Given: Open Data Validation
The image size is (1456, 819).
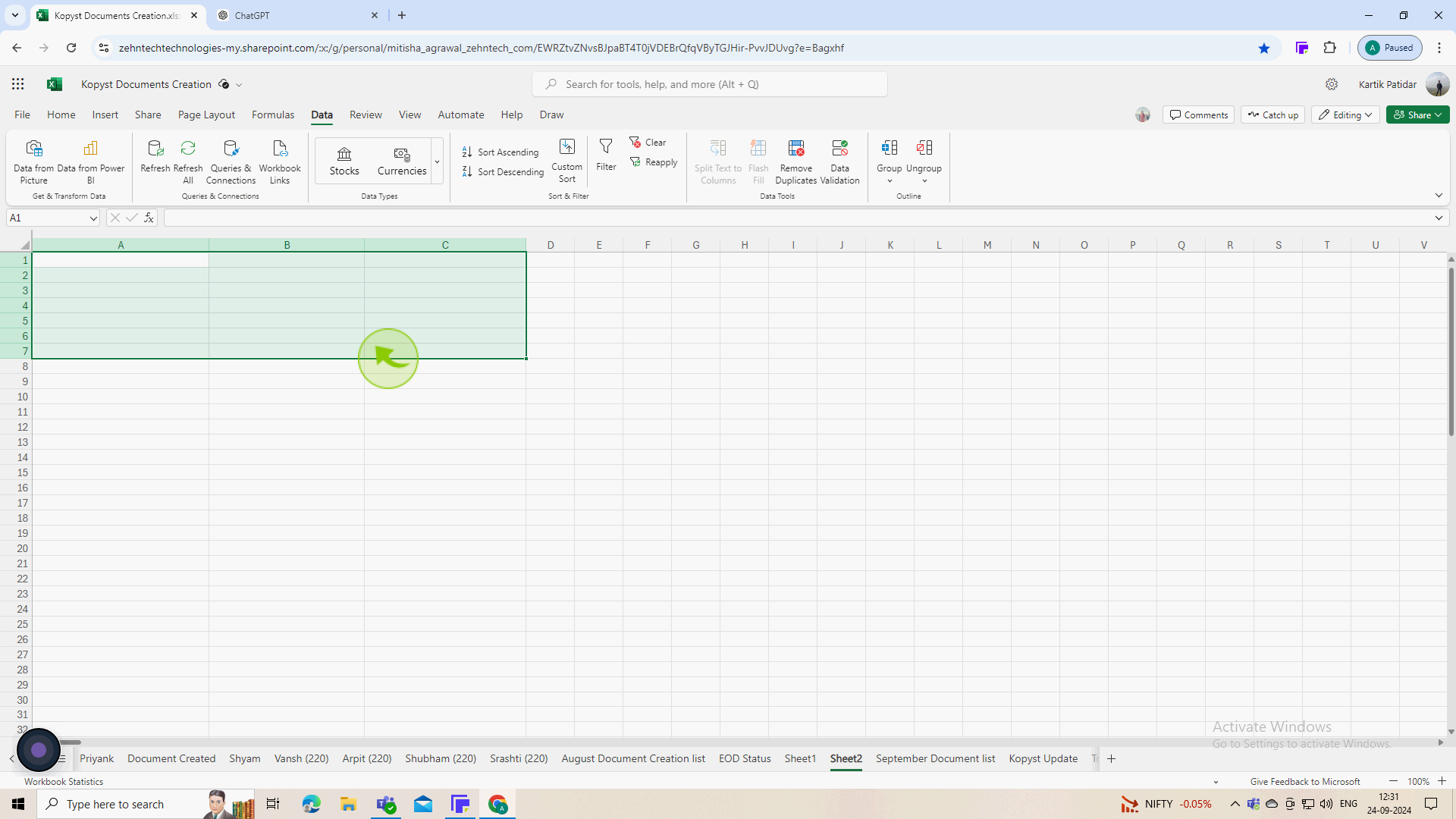Looking at the screenshot, I should coord(839,162).
